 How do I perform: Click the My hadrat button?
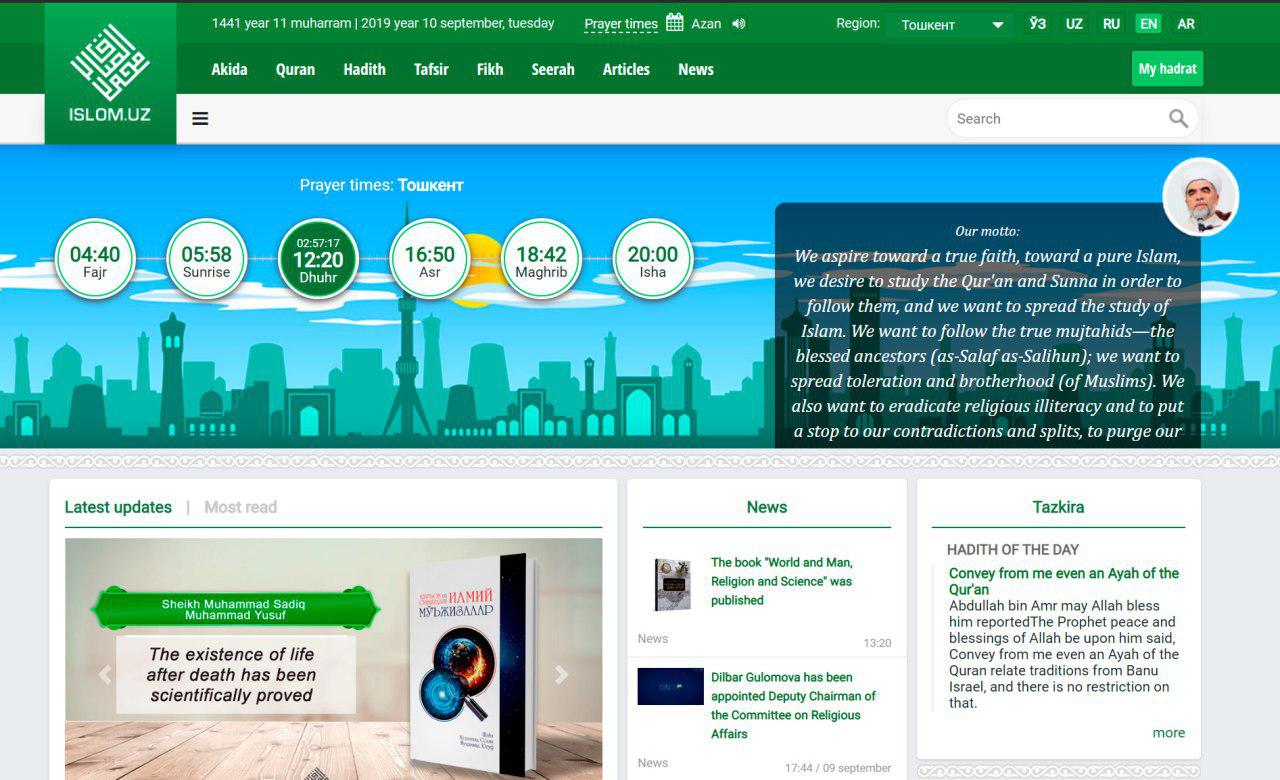coord(1167,69)
